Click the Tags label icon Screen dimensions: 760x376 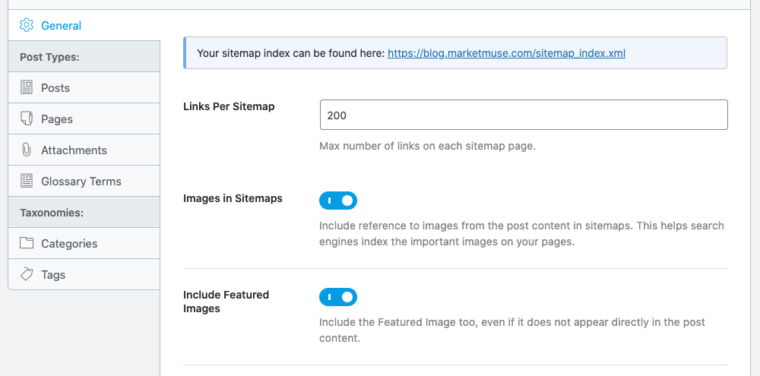pyautogui.click(x=26, y=274)
